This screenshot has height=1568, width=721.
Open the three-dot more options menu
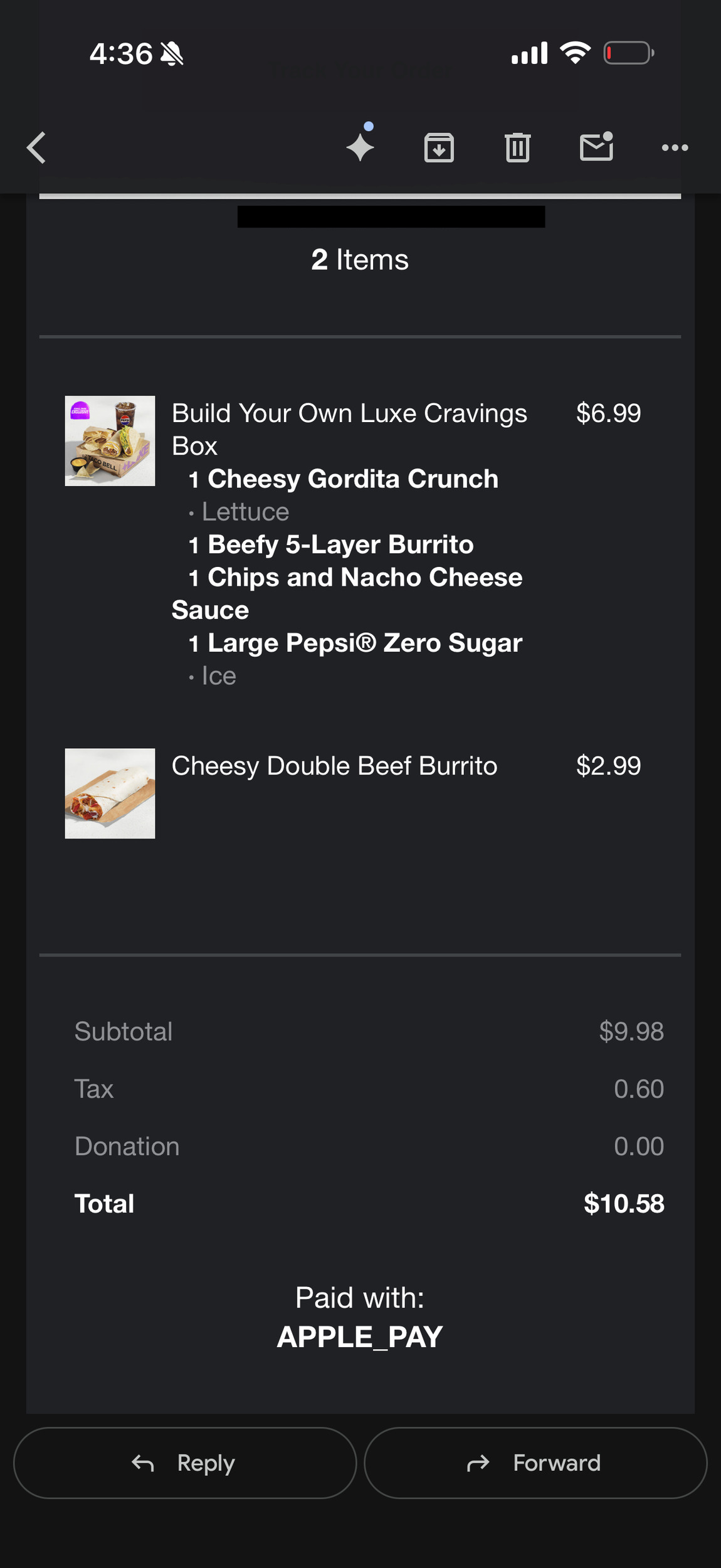tap(675, 148)
